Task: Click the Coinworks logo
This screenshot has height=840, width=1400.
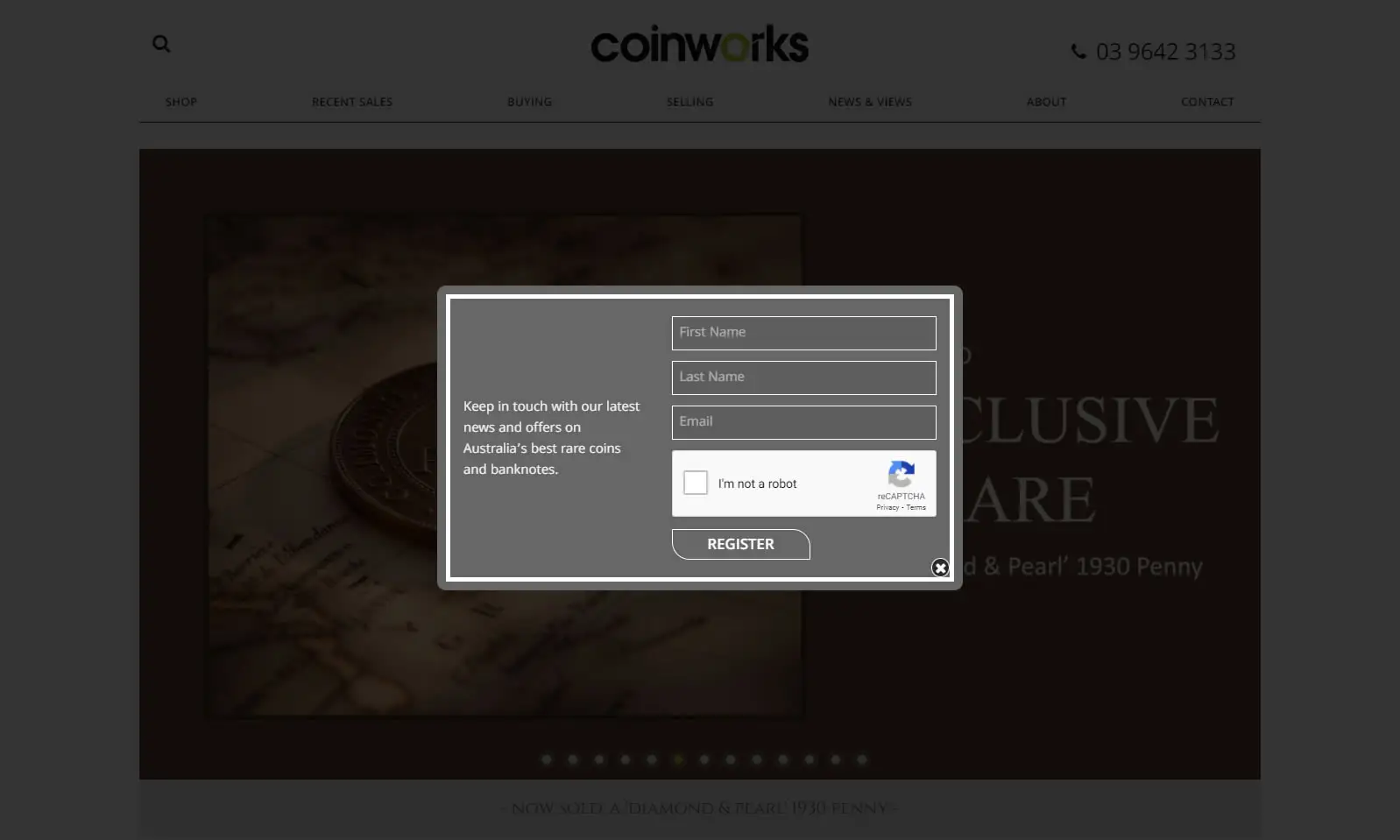Action: [x=699, y=46]
